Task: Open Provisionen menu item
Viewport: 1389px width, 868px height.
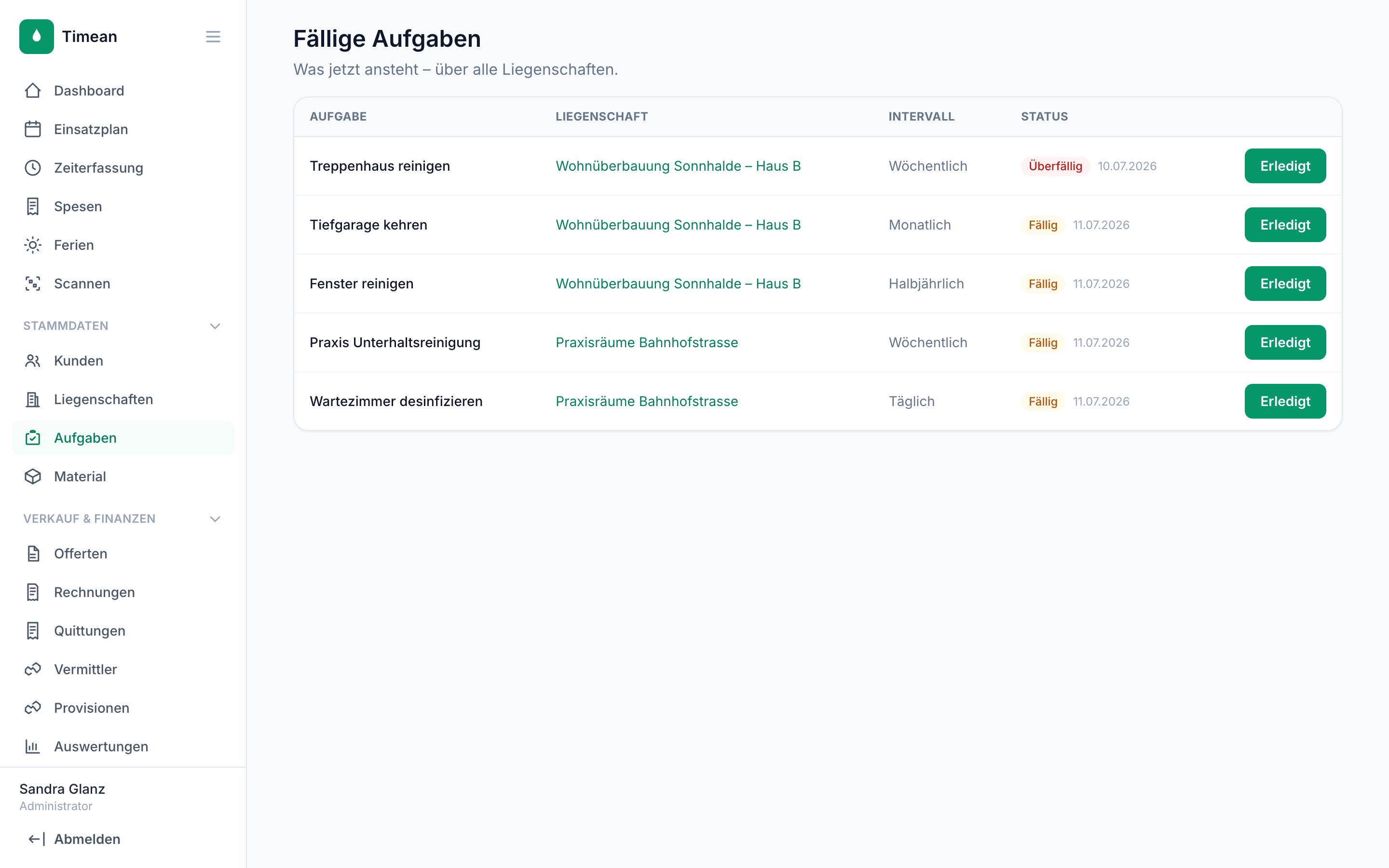Action: tap(123, 708)
